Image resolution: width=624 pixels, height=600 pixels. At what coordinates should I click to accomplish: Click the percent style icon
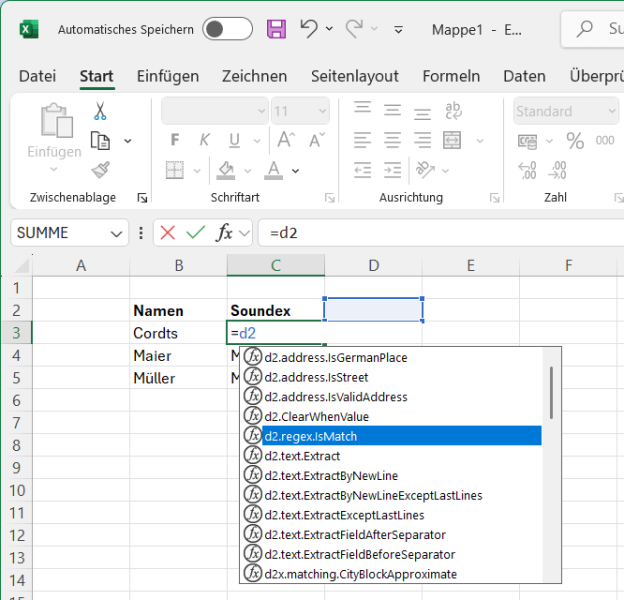coord(575,140)
